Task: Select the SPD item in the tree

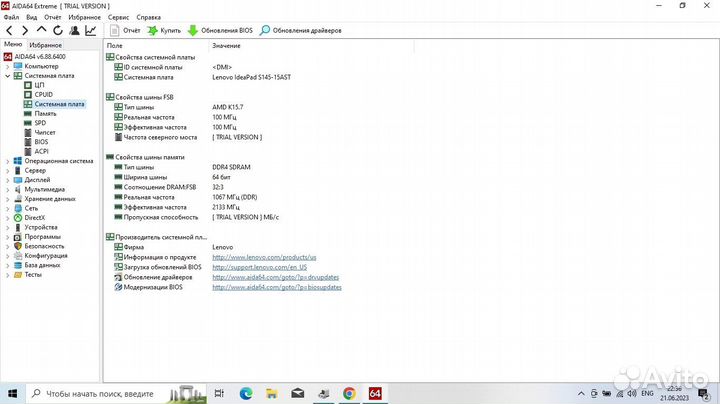Action: [40, 123]
